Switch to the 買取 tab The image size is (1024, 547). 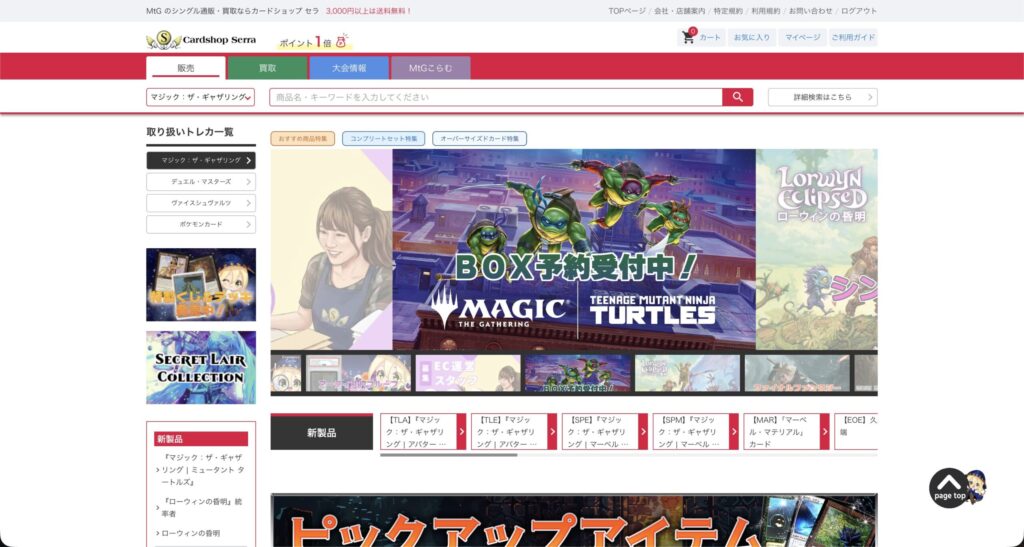point(267,68)
